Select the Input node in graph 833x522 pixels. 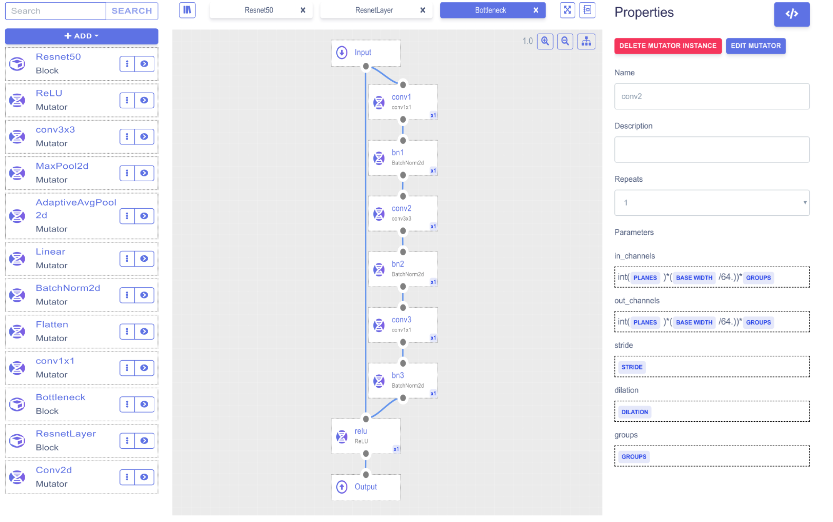pyautogui.click(x=366, y=53)
